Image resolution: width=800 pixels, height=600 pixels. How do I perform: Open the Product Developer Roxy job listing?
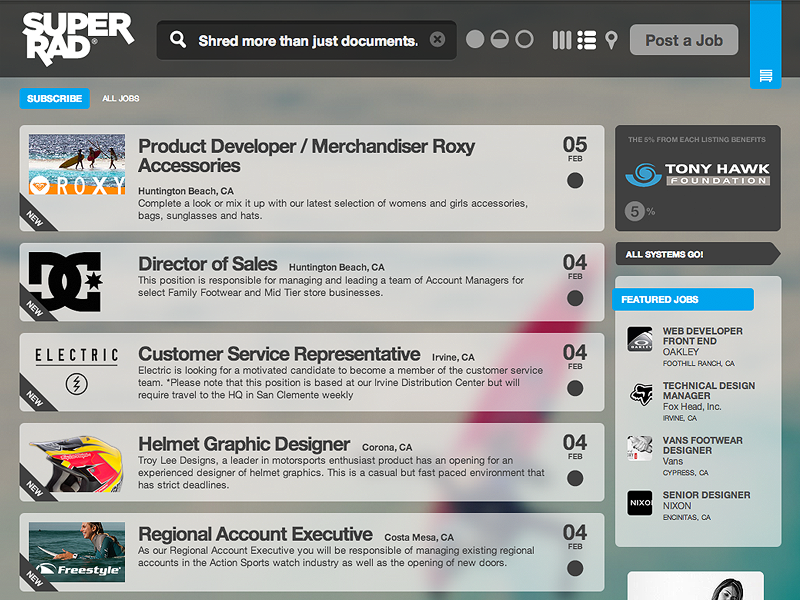tap(306, 156)
